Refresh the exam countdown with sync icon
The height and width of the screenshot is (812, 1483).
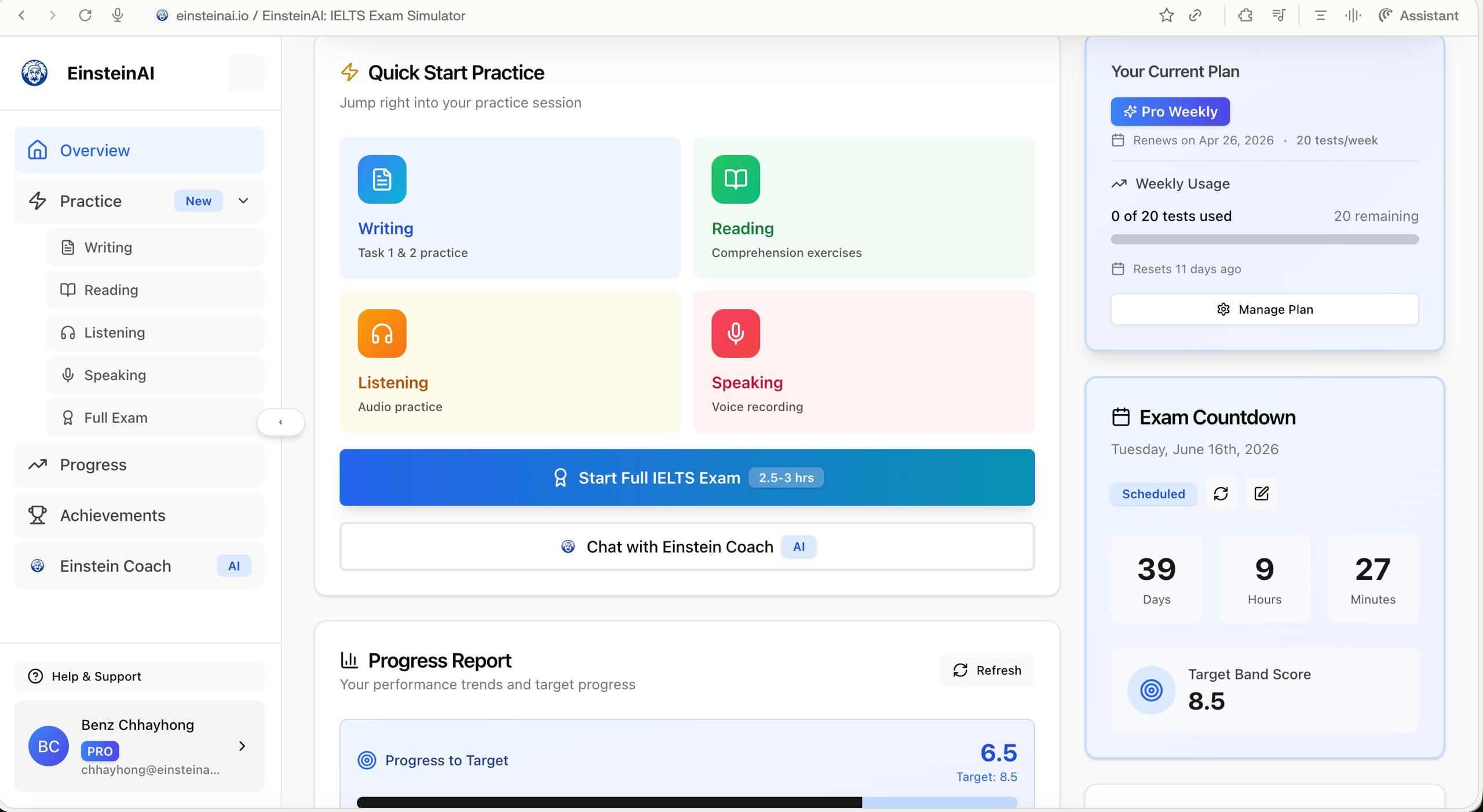(1221, 493)
